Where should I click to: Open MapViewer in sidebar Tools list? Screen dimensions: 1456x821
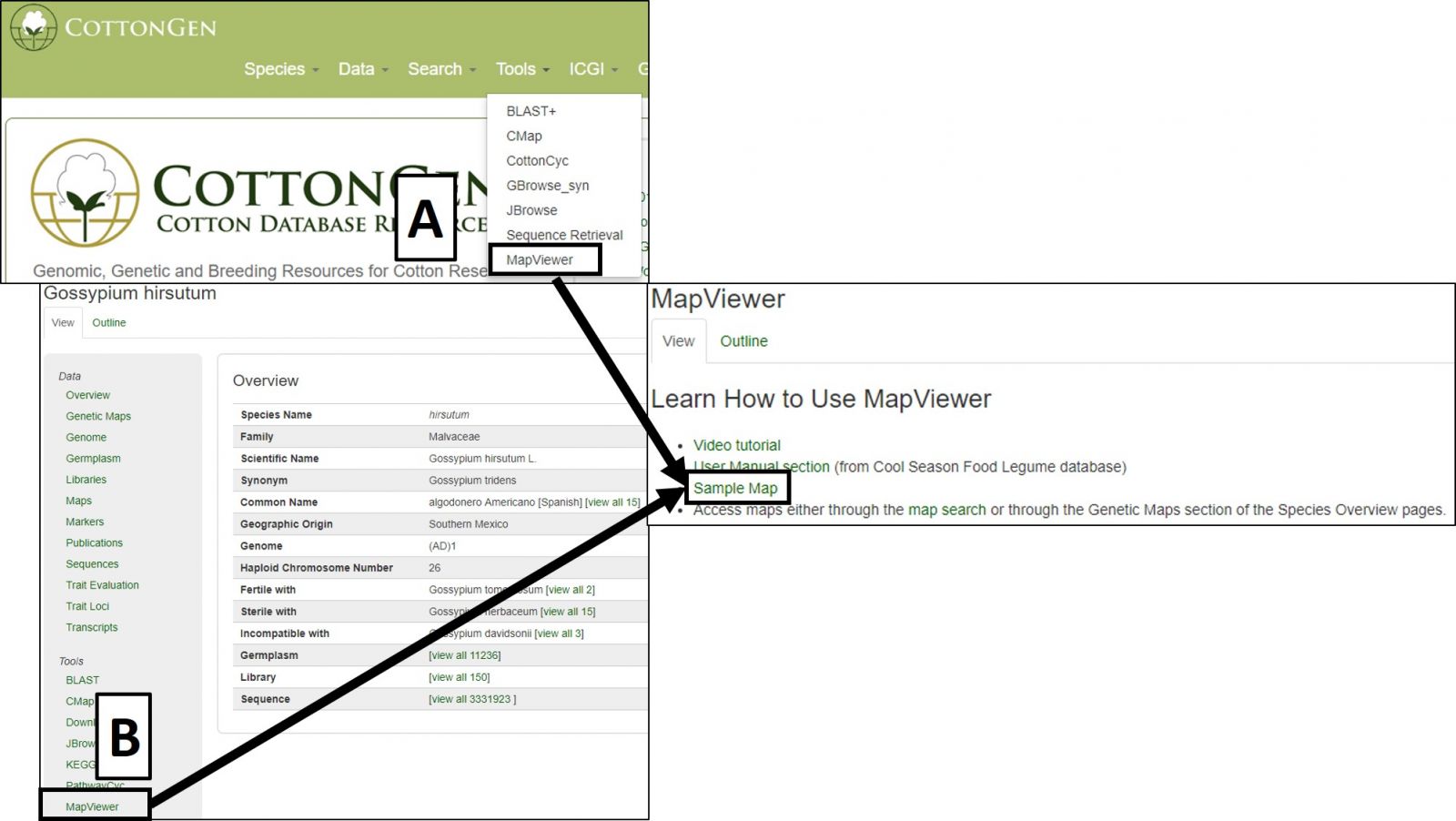[92, 806]
